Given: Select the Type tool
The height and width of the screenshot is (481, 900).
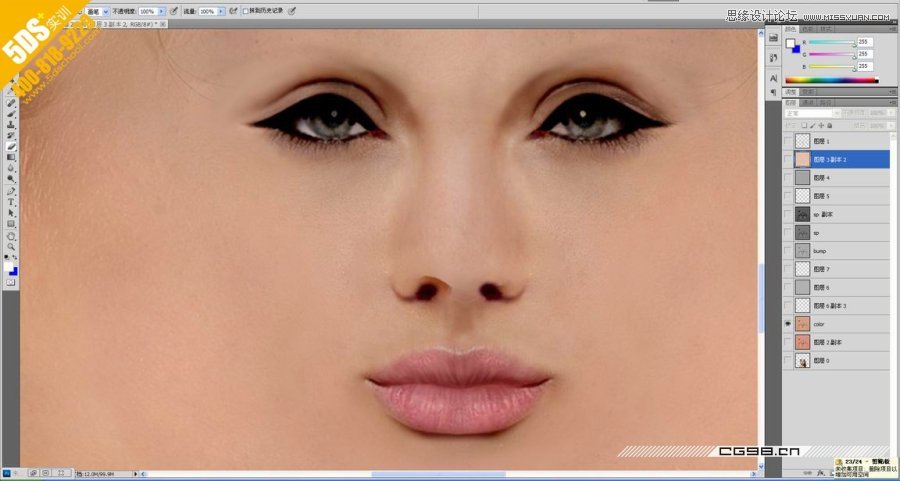Looking at the screenshot, I should pyautogui.click(x=11, y=203).
